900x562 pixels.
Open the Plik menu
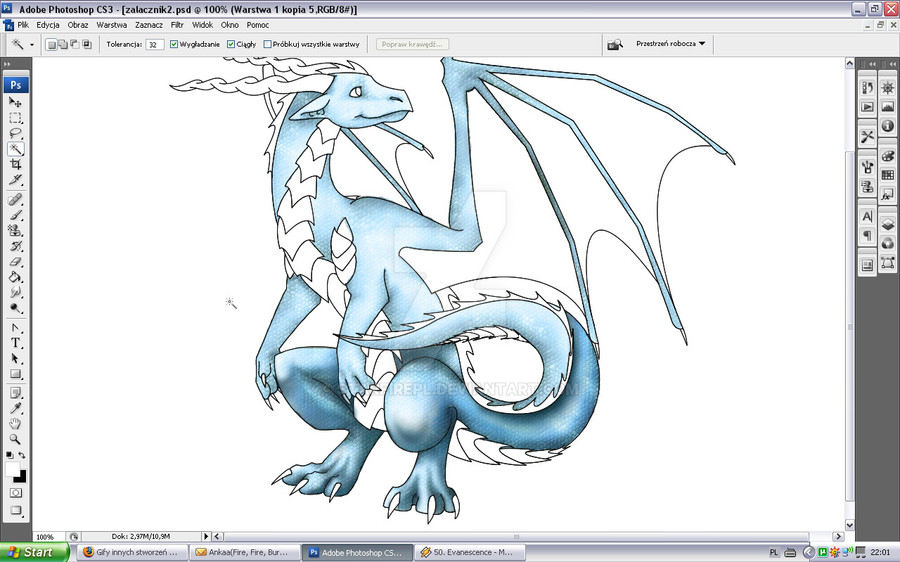(x=23, y=25)
